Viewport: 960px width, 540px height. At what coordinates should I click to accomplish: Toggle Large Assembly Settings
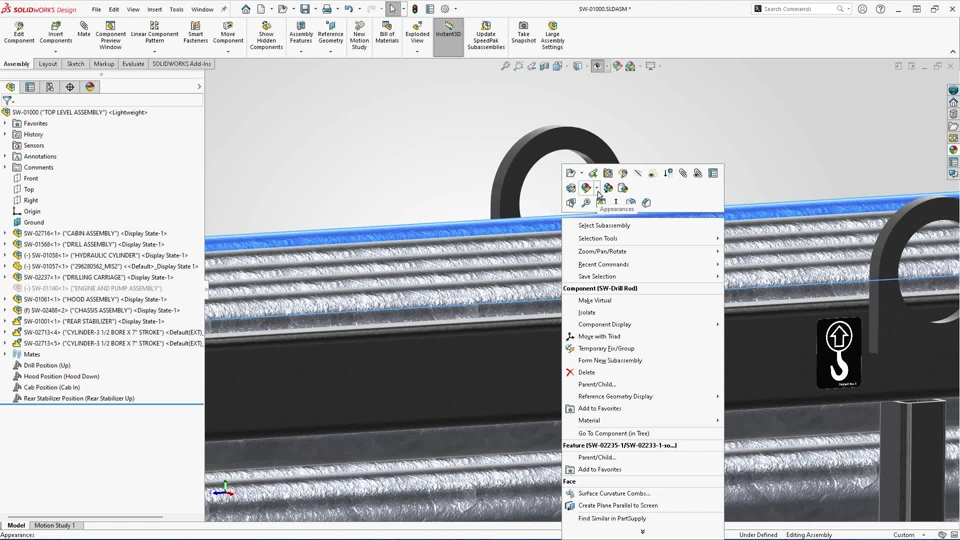pyautogui.click(x=552, y=34)
